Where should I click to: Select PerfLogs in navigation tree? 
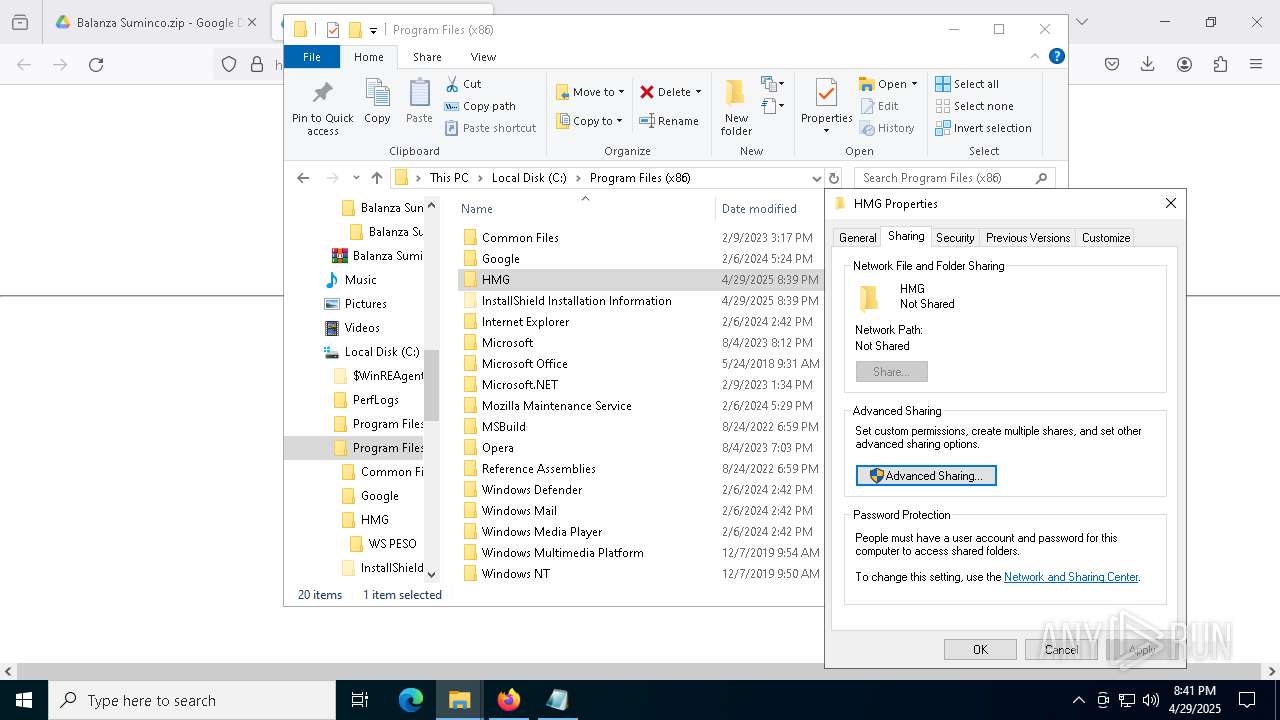tap(375, 400)
